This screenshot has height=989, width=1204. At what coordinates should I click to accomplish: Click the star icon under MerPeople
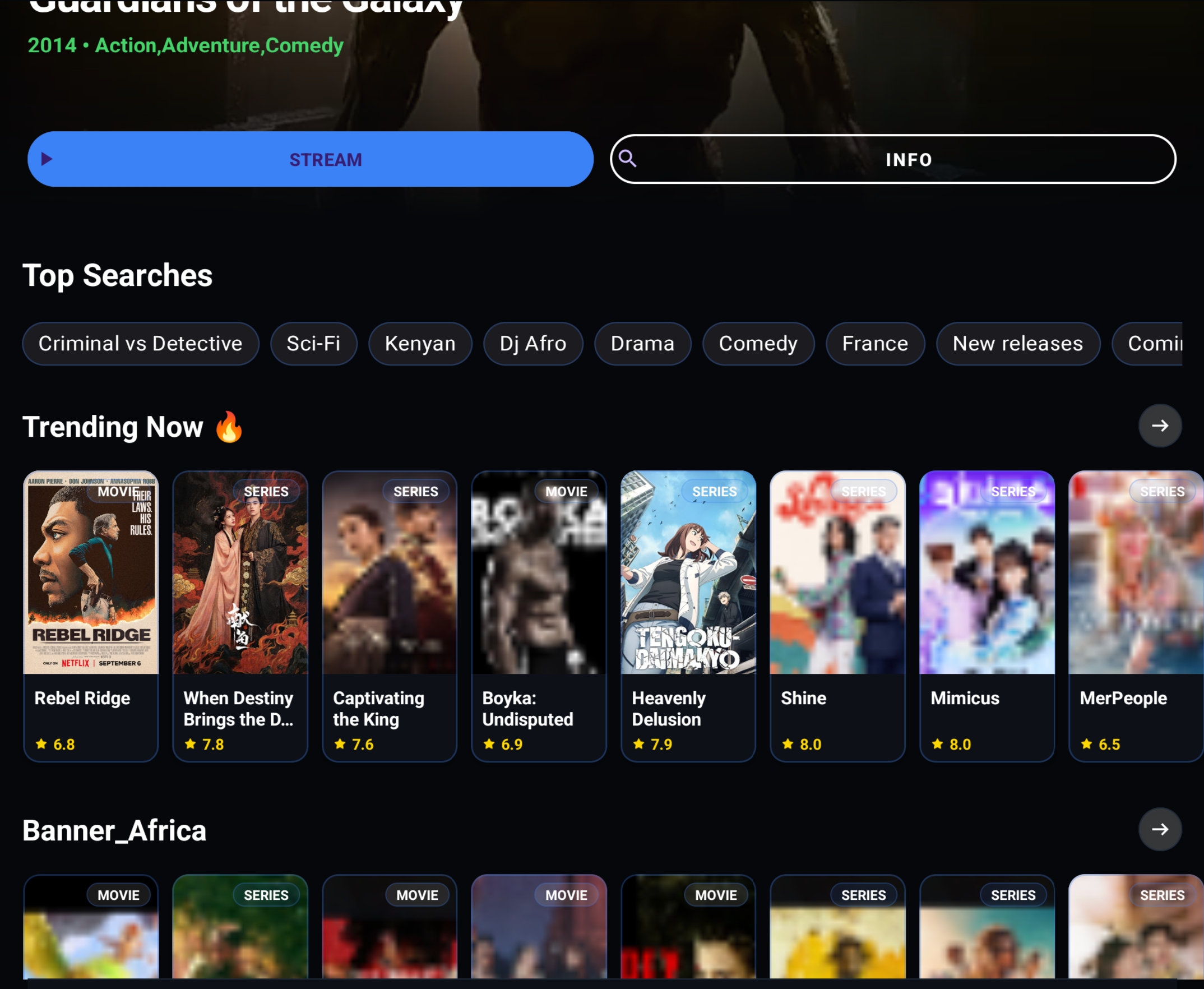1087,744
